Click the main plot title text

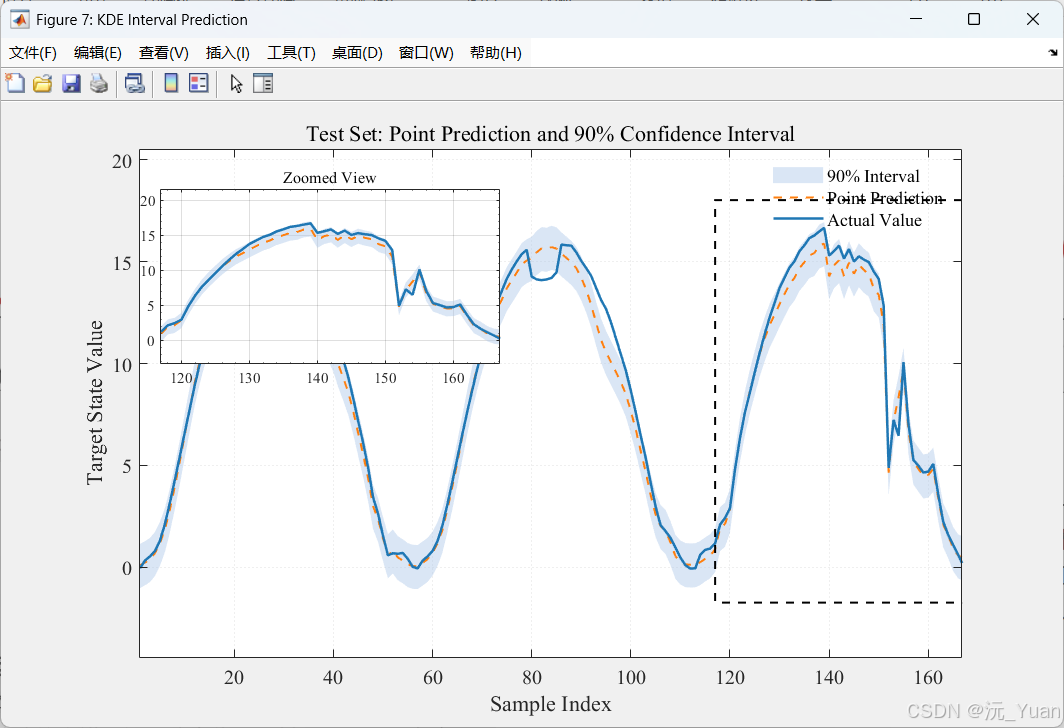coord(550,134)
